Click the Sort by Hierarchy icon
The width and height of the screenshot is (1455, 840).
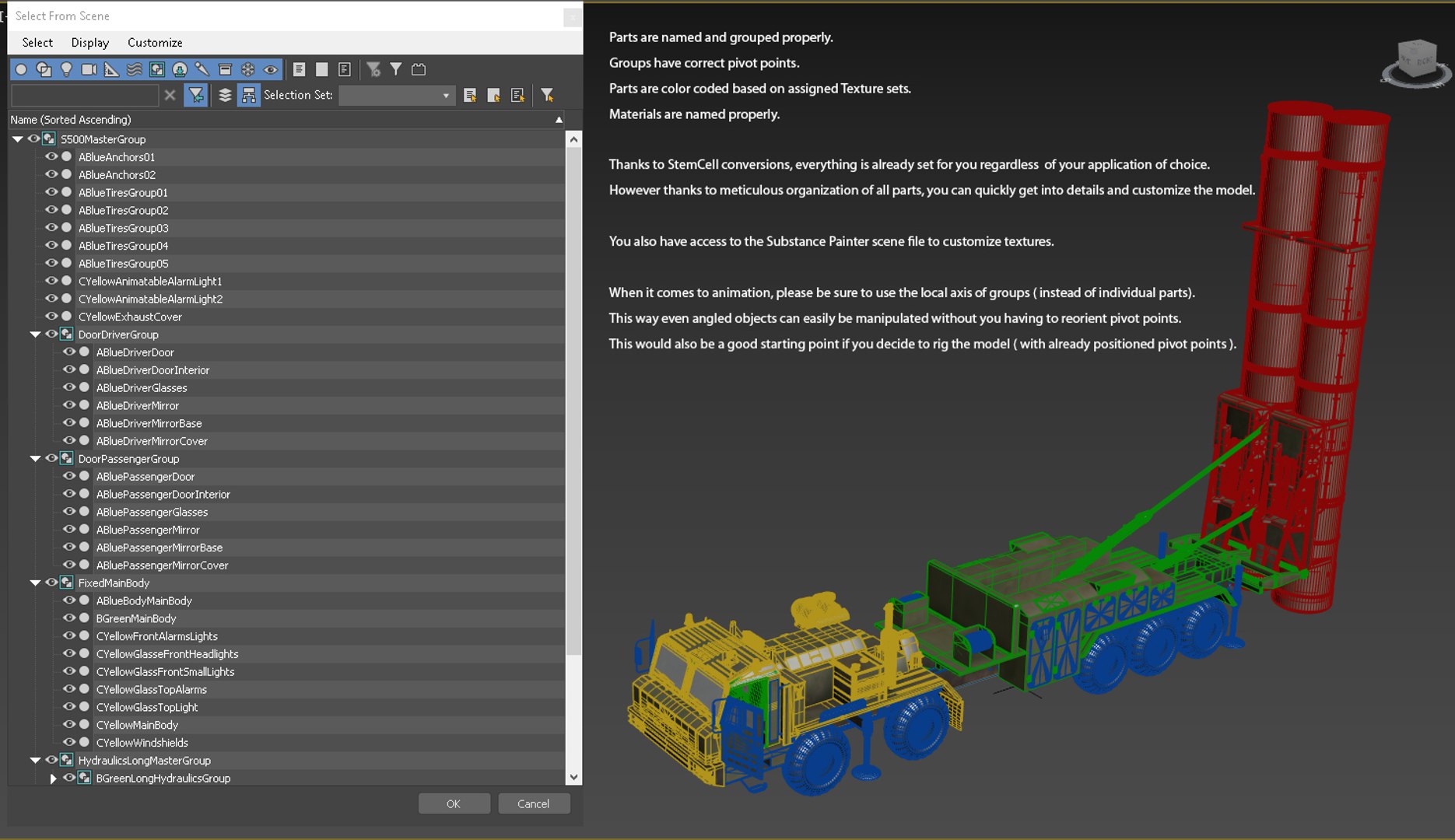pos(248,95)
